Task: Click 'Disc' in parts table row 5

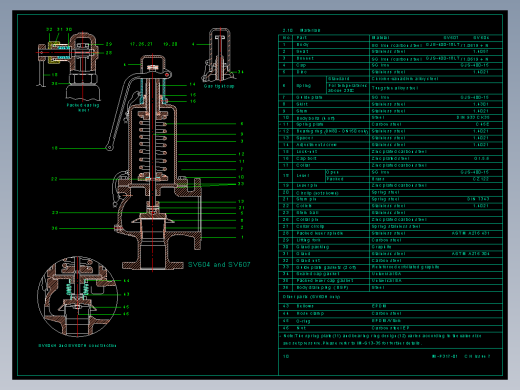Action: coord(302,72)
